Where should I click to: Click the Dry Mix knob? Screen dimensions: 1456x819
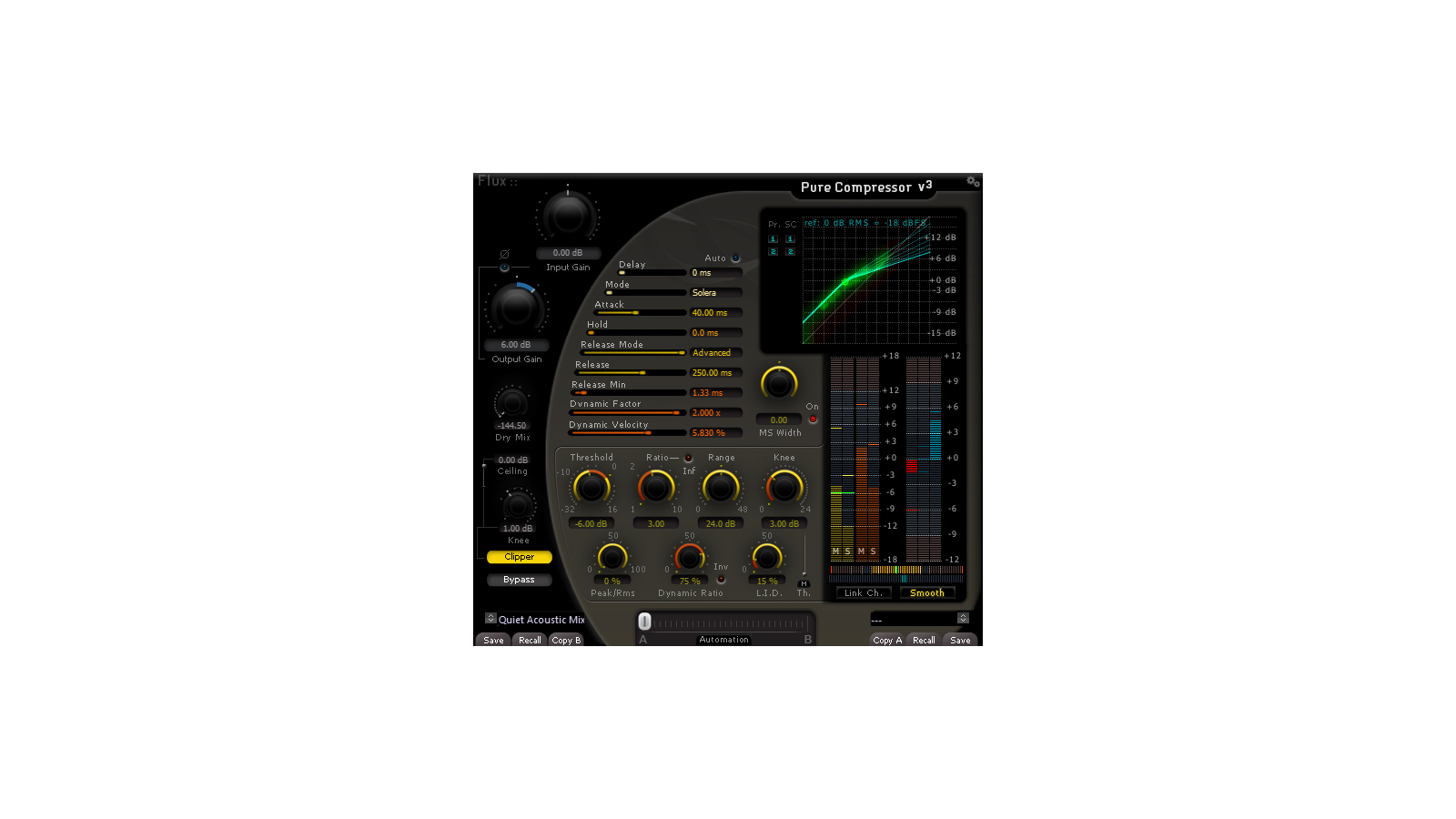[511, 402]
